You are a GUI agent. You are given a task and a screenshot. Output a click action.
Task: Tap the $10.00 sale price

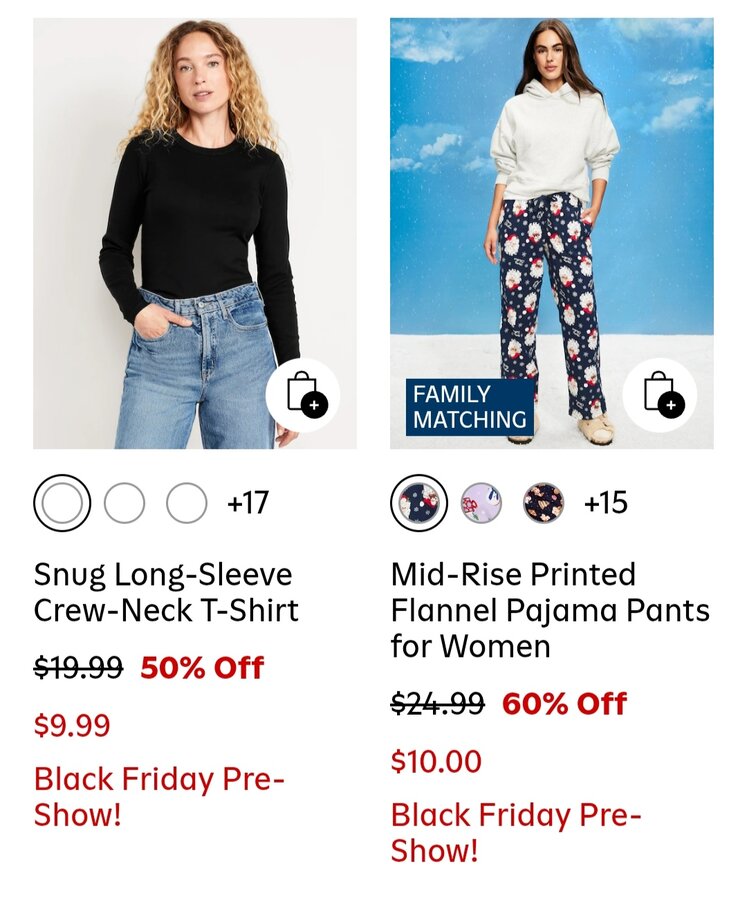pos(436,761)
